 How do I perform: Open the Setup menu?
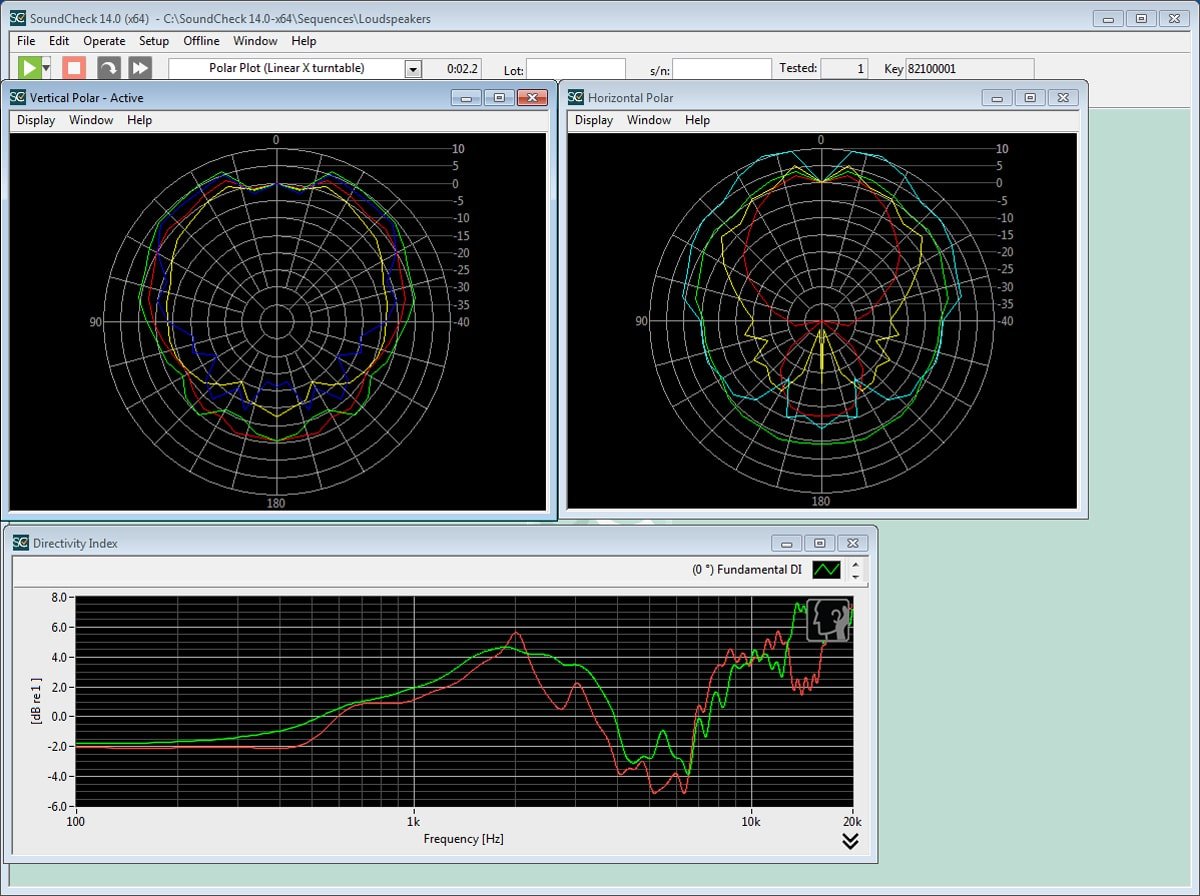(154, 41)
